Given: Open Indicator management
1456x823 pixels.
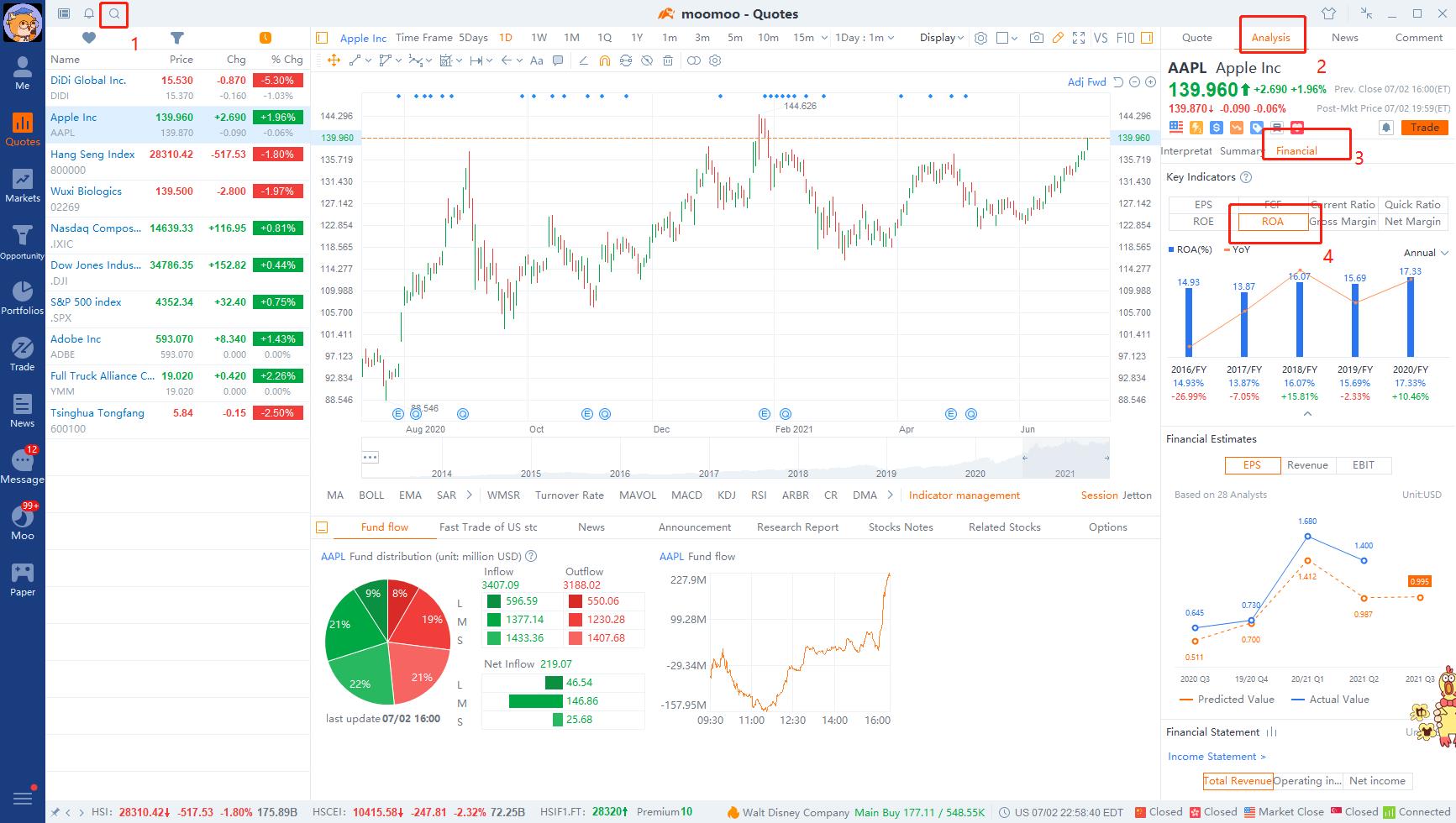Looking at the screenshot, I should click(x=964, y=495).
